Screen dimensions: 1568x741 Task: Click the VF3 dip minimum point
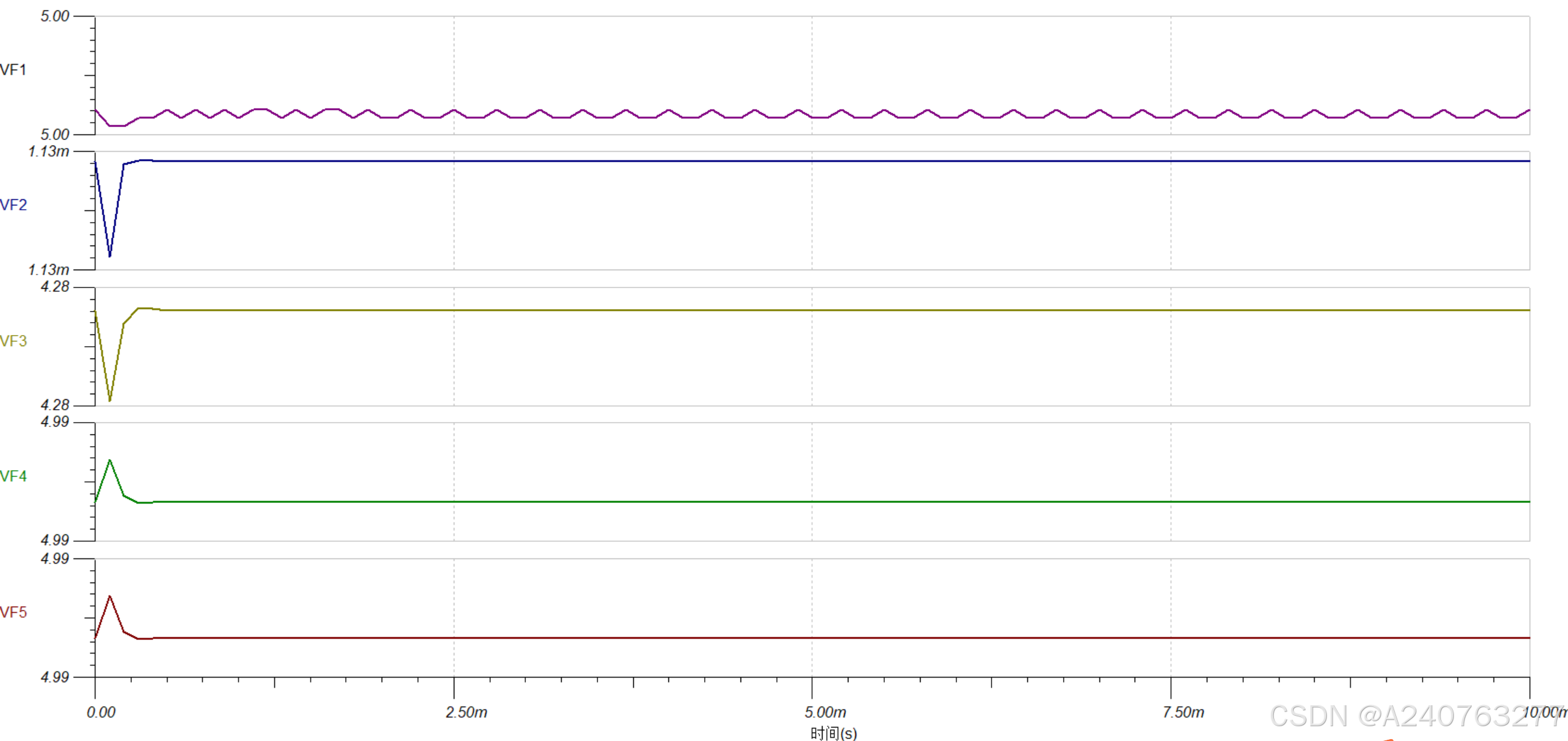point(110,400)
